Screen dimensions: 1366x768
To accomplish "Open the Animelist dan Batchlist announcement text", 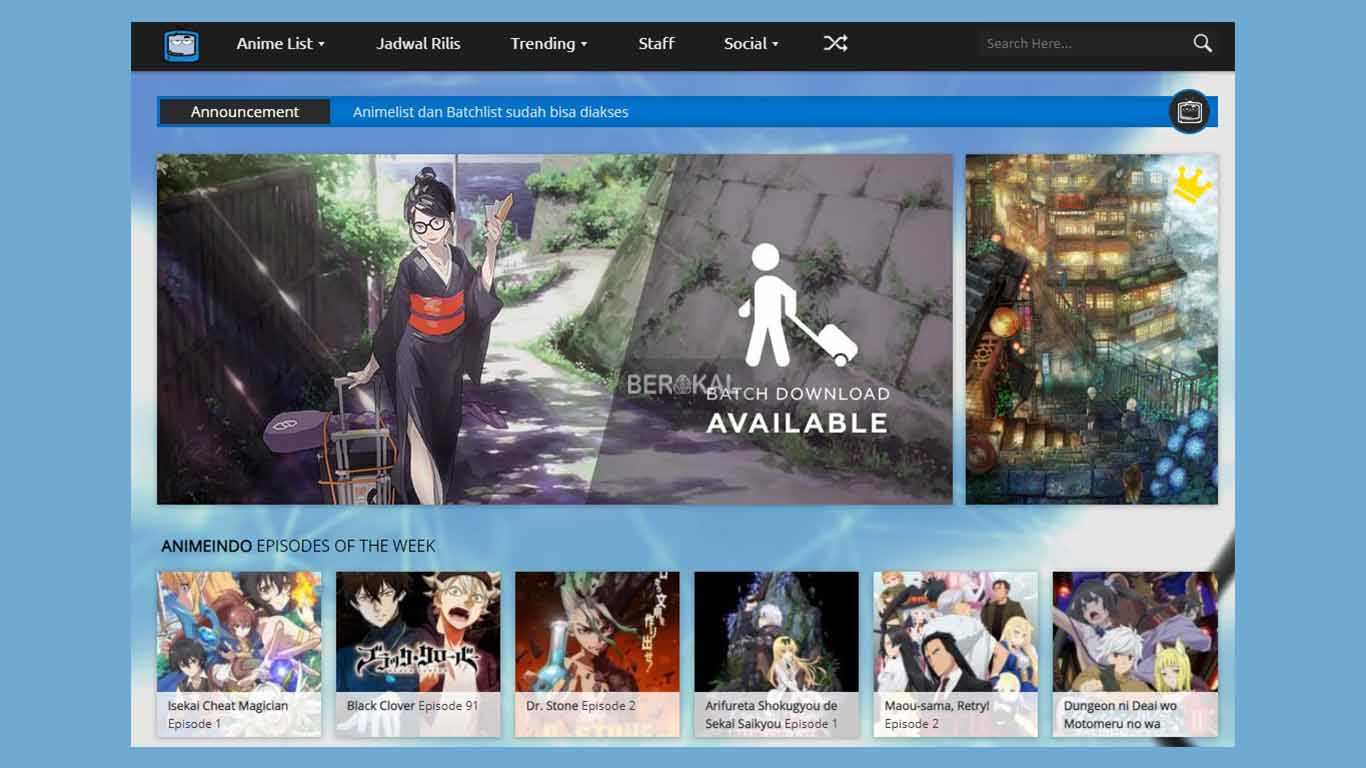I will [491, 112].
